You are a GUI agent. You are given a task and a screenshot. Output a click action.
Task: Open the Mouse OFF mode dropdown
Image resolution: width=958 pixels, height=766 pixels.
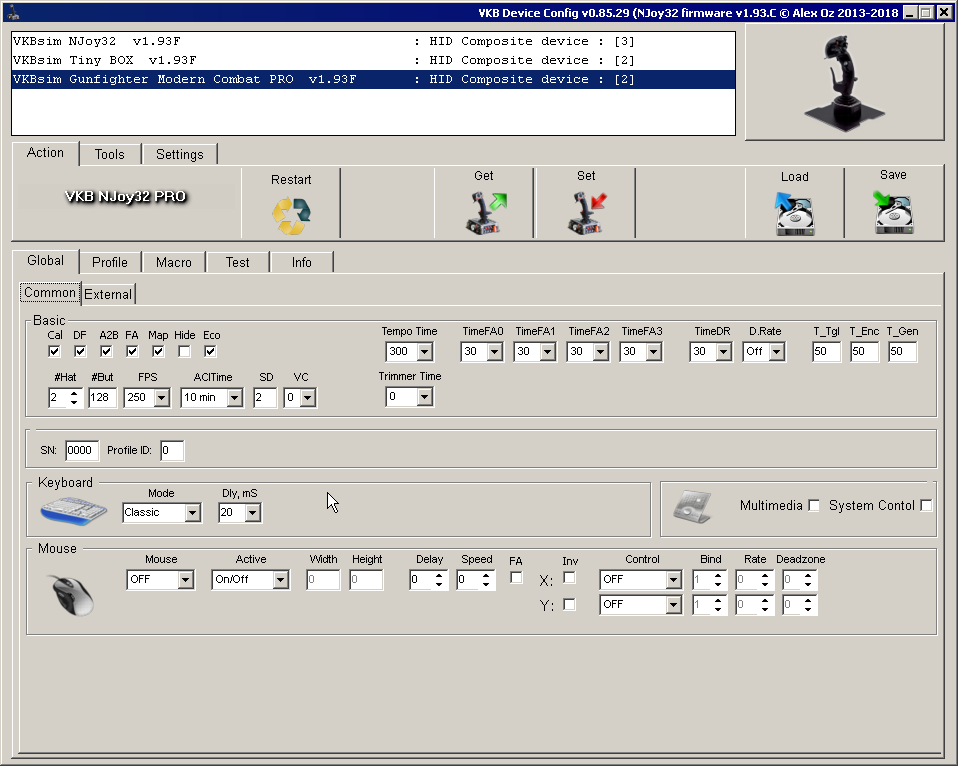coord(186,579)
